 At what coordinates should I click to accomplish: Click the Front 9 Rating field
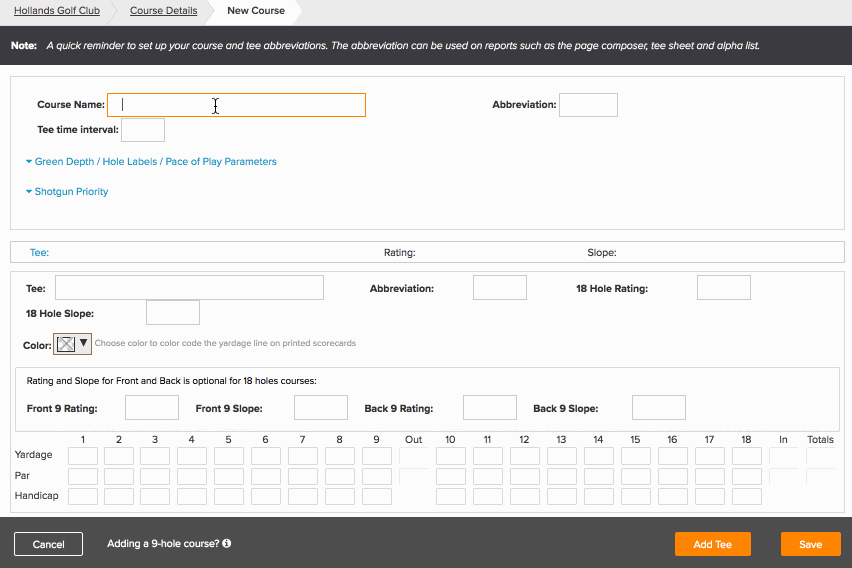click(152, 408)
